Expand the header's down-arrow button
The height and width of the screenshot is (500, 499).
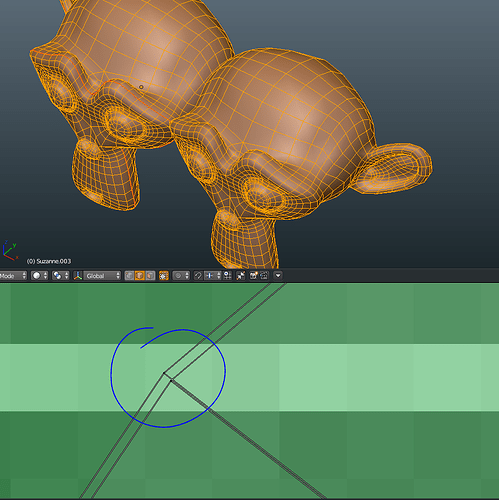pos(278,276)
